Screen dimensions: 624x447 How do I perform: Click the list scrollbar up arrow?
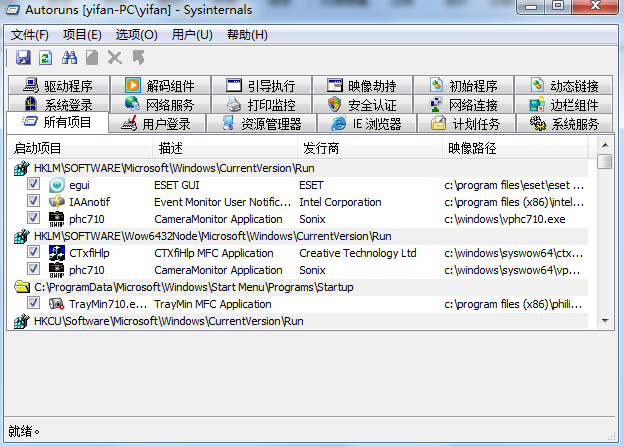pyautogui.click(x=605, y=145)
